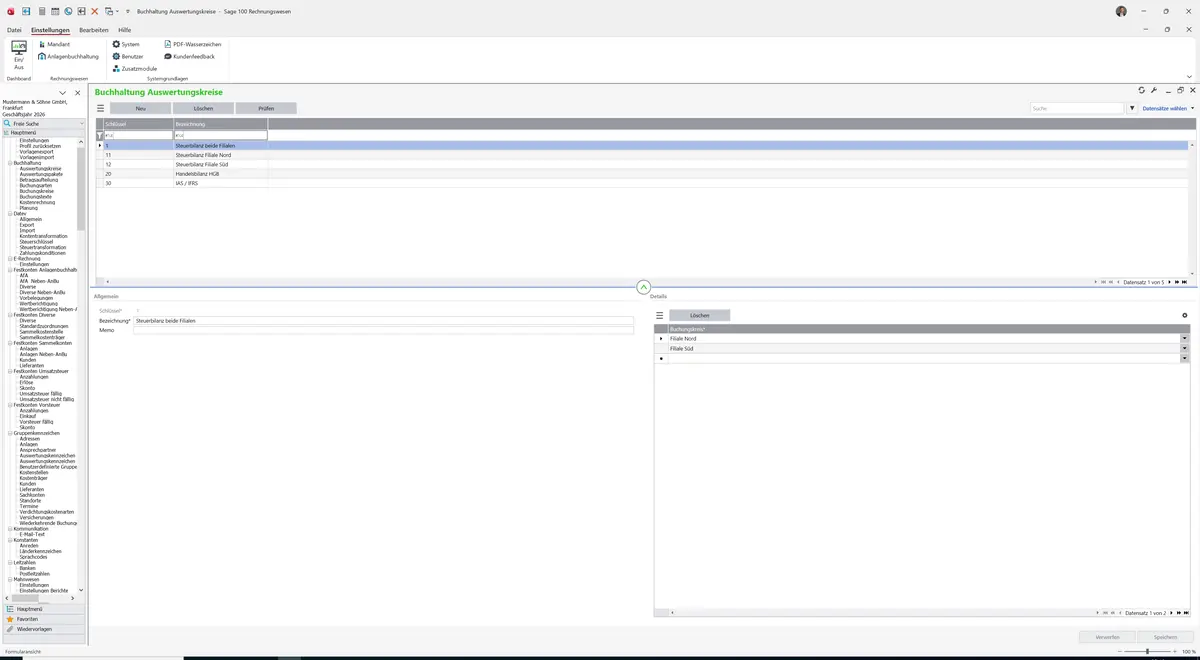
Task: Open Benutzer settings
Action: (x=128, y=56)
